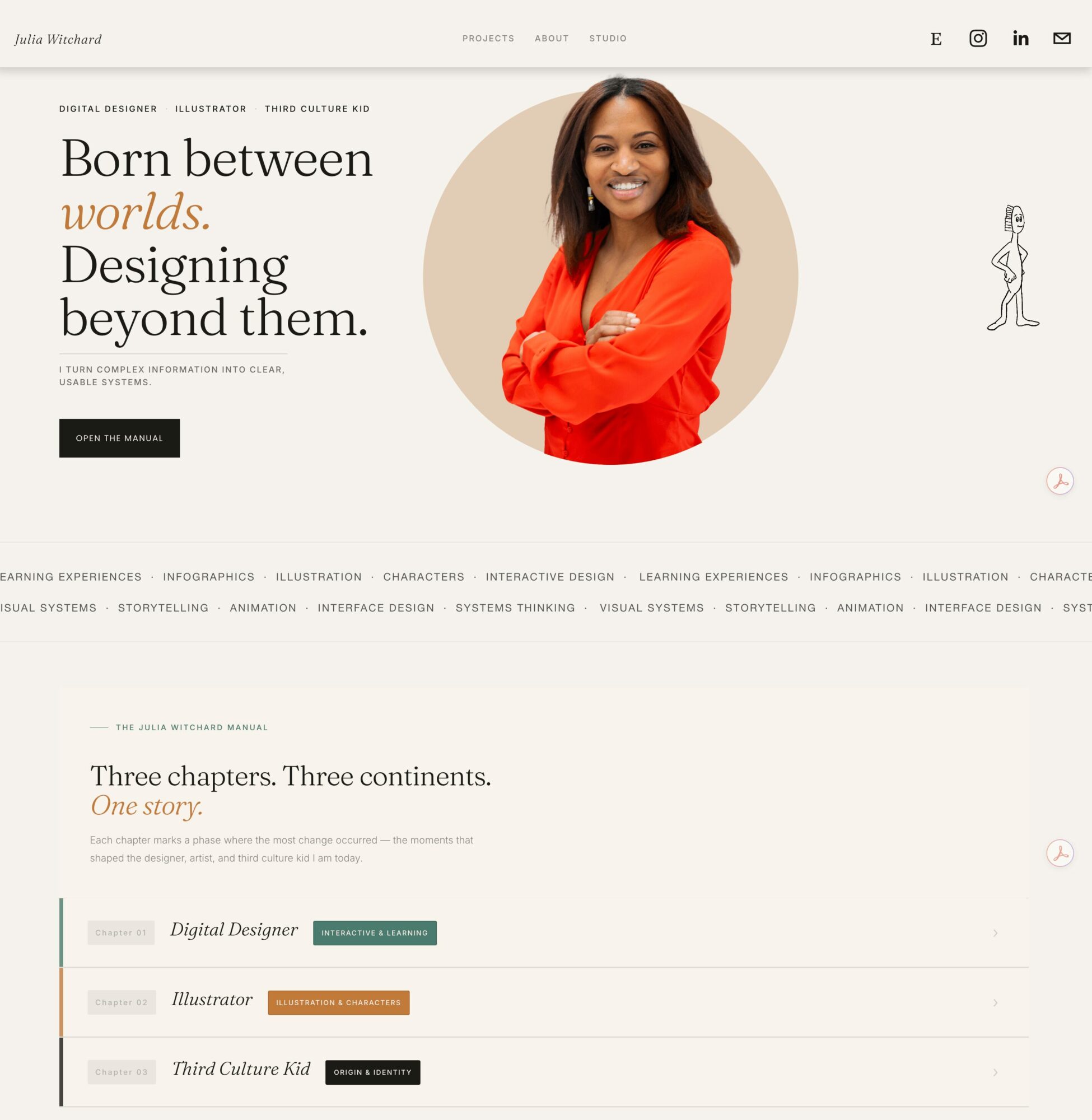Go to the Projects menu item
1092x1120 pixels.
[x=488, y=39]
